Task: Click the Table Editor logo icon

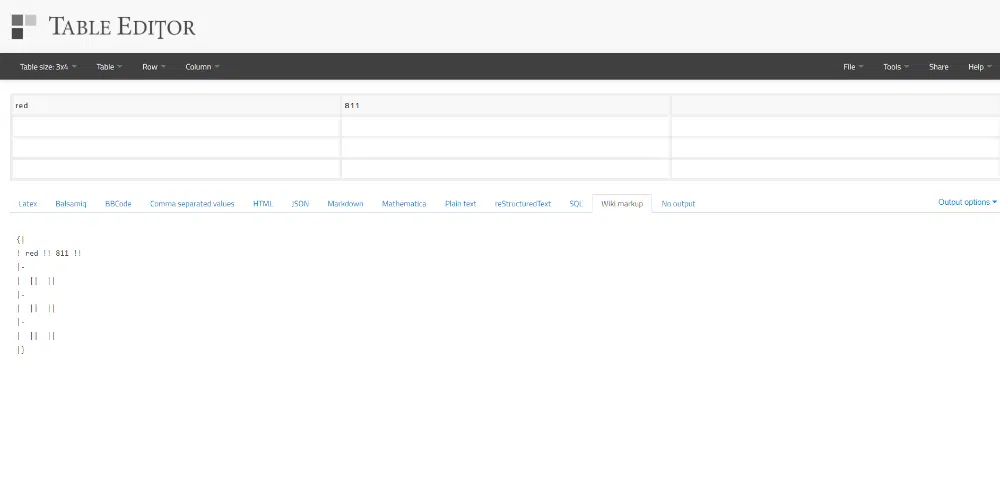Action: (24, 26)
